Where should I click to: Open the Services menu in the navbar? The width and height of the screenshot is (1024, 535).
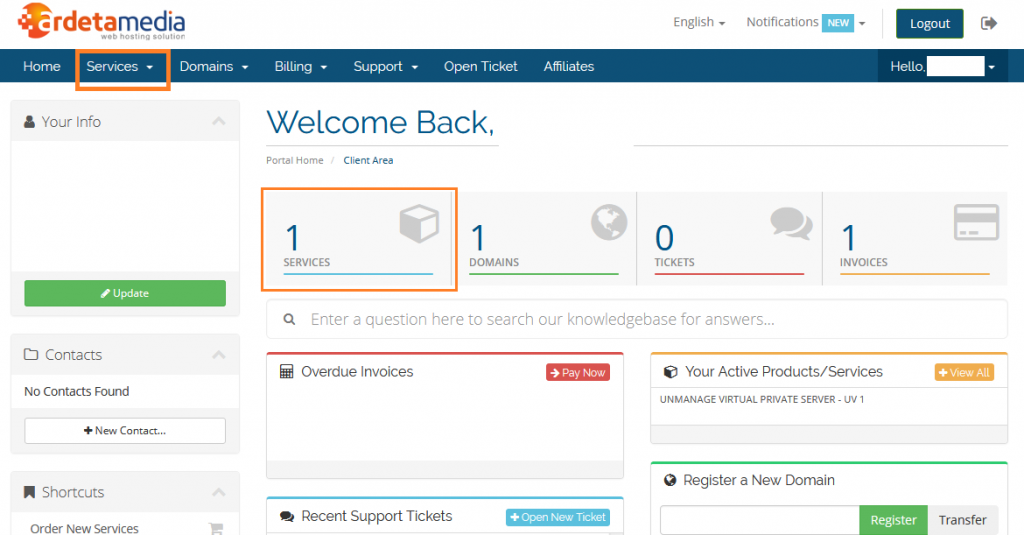pyautogui.click(x=120, y=66)
